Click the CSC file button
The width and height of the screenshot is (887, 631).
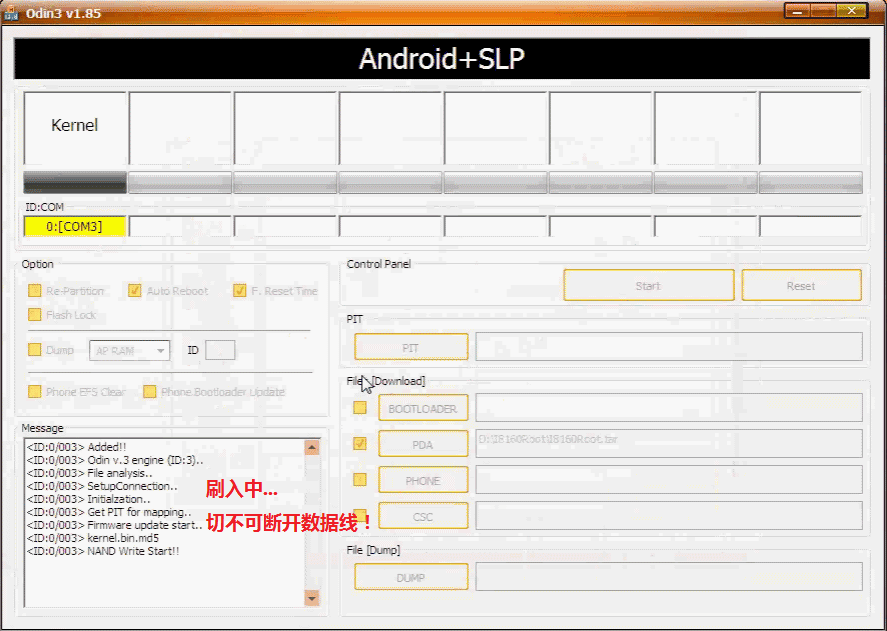click(423, 516)
